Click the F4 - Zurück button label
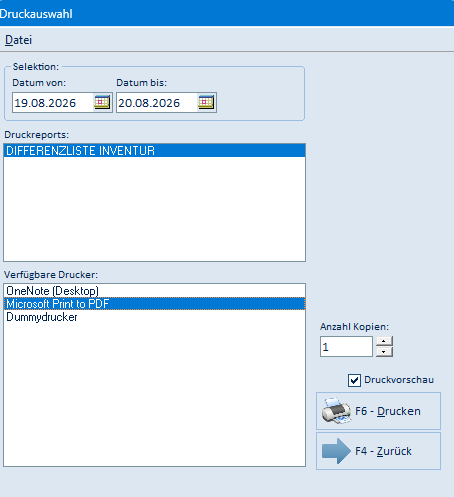 383,451
